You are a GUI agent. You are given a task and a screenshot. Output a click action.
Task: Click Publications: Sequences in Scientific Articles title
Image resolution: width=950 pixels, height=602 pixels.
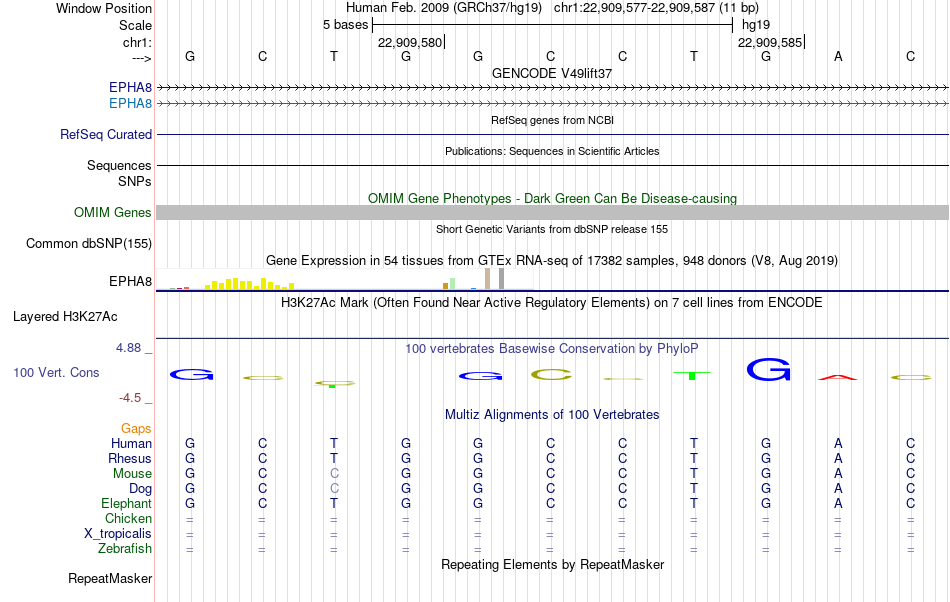[x=552, y=151]
